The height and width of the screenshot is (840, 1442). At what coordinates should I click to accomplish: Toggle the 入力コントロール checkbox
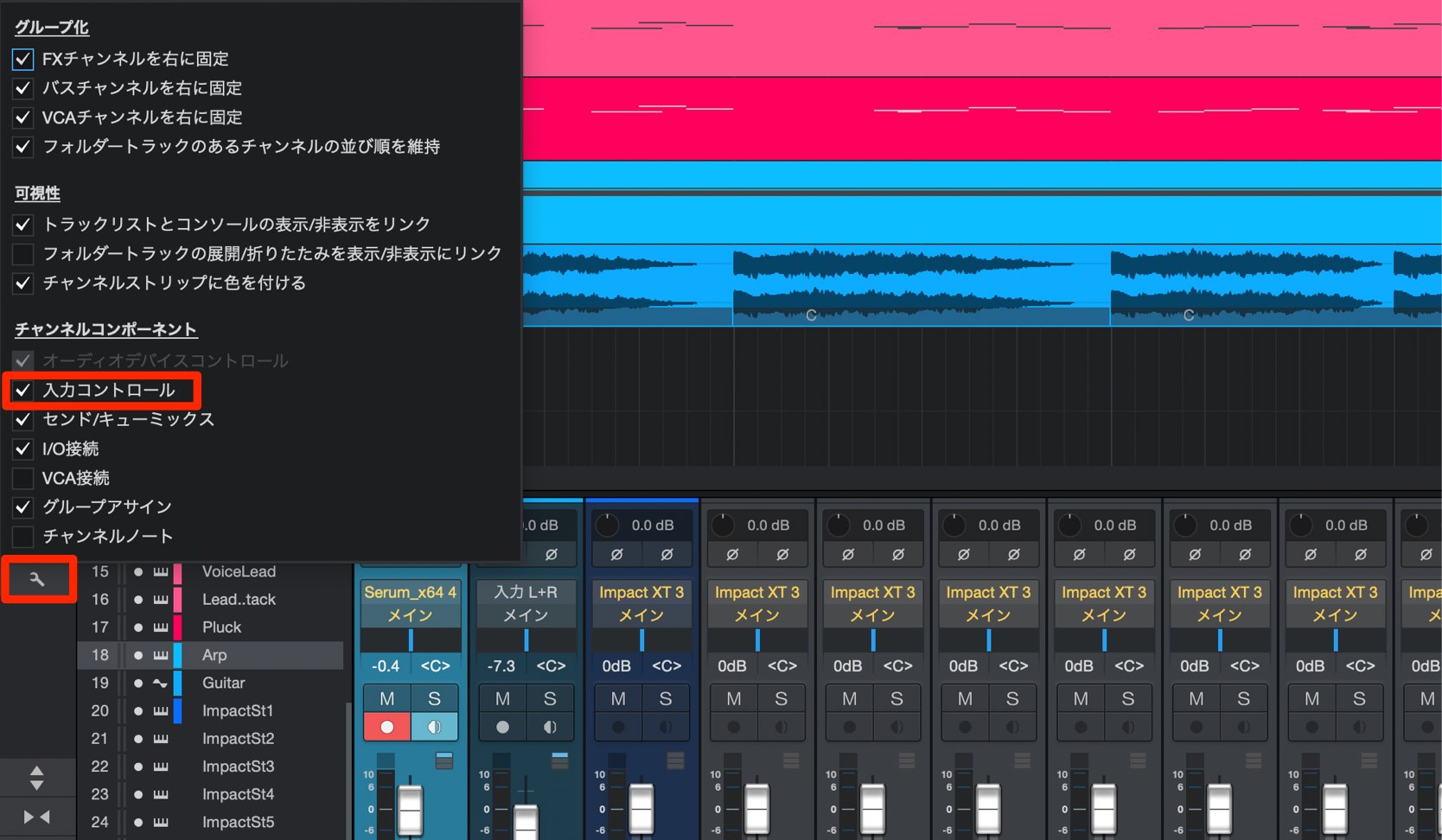tap(23, 391)
